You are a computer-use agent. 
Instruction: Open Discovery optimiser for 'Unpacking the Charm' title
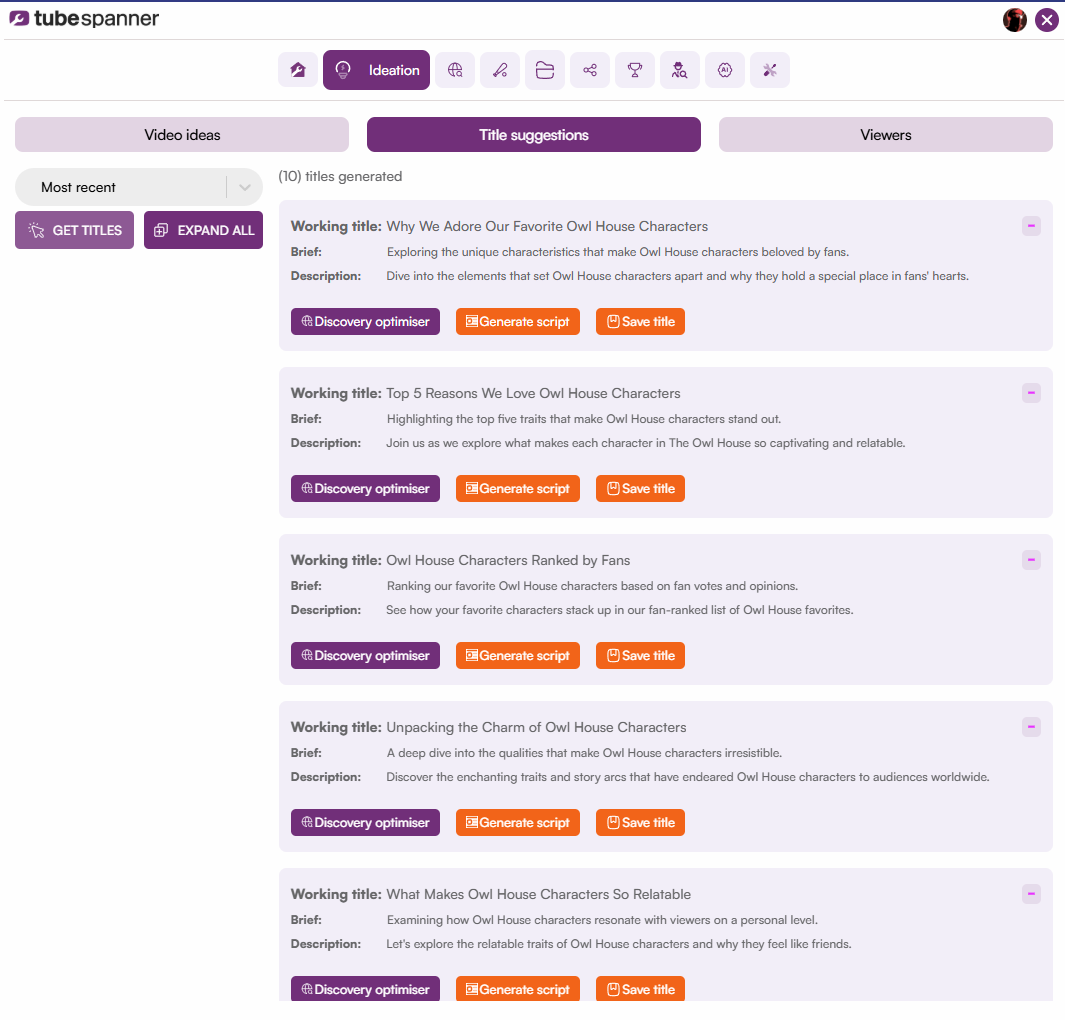point(365,822)
